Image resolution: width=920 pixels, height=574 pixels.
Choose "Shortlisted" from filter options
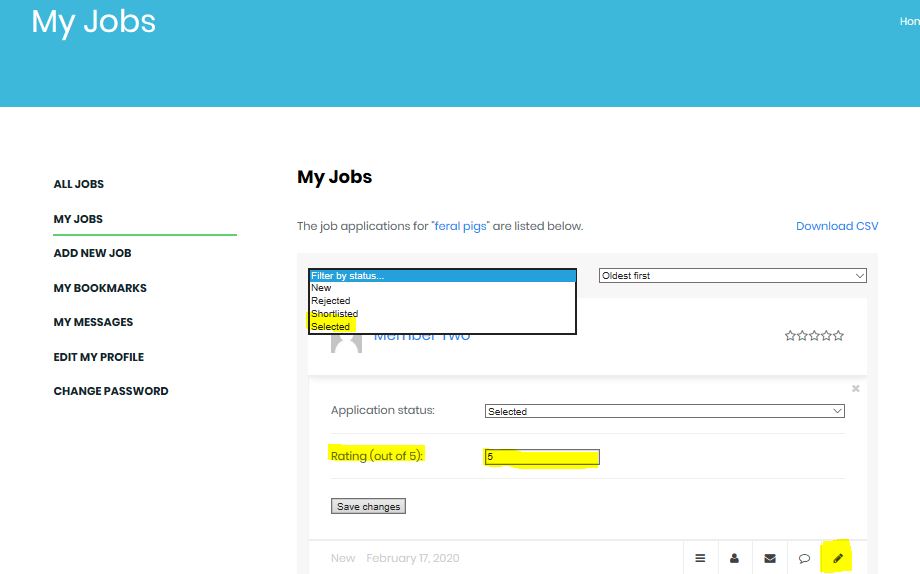[334, 314]
